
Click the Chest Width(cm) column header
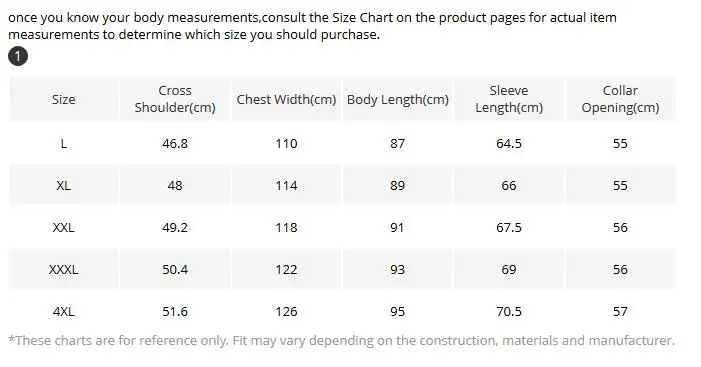[x=286, y=99]
